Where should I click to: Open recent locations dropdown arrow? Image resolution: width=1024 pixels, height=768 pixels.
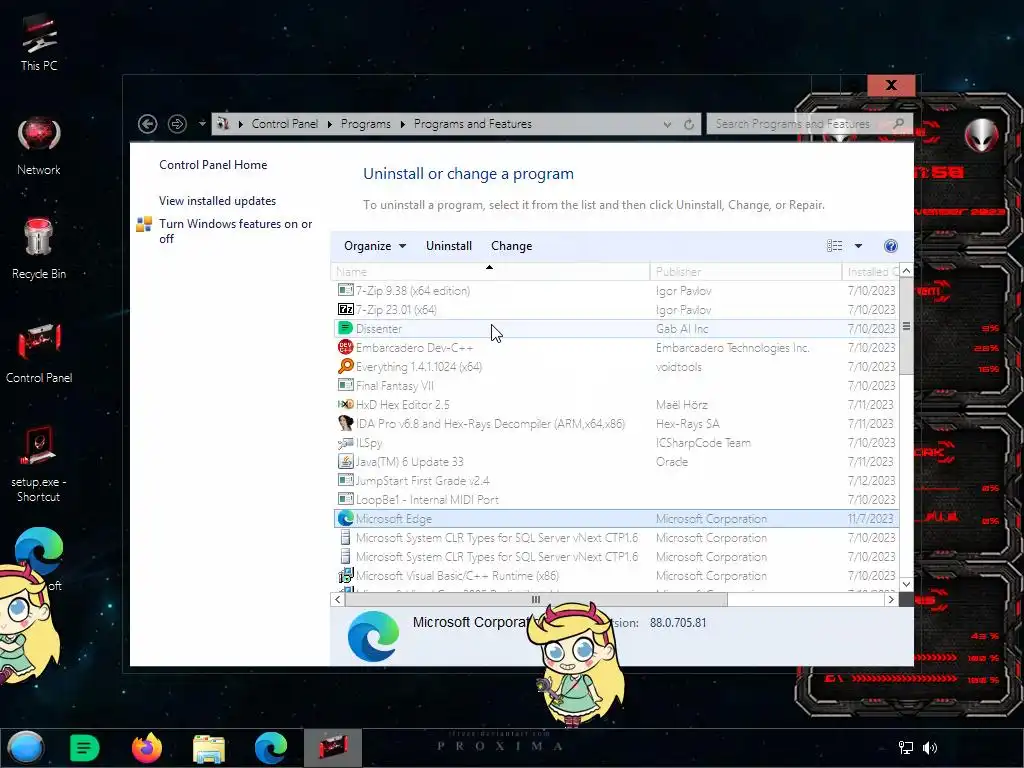coord(202,123)
